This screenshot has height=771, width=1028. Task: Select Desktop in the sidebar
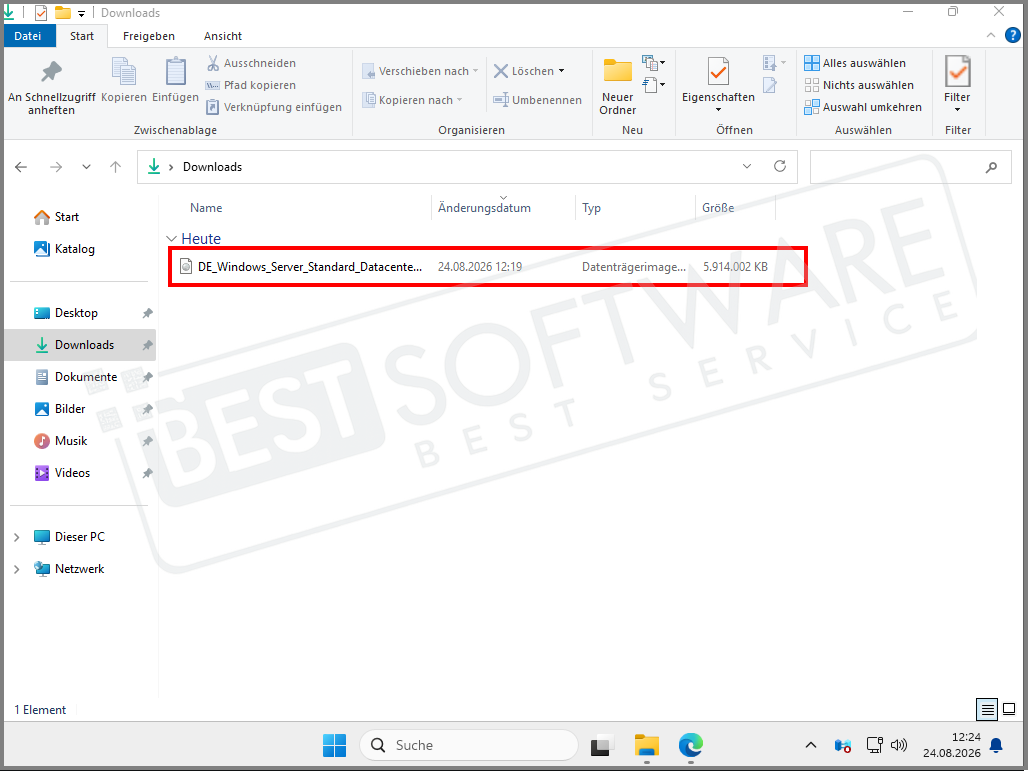66,313
